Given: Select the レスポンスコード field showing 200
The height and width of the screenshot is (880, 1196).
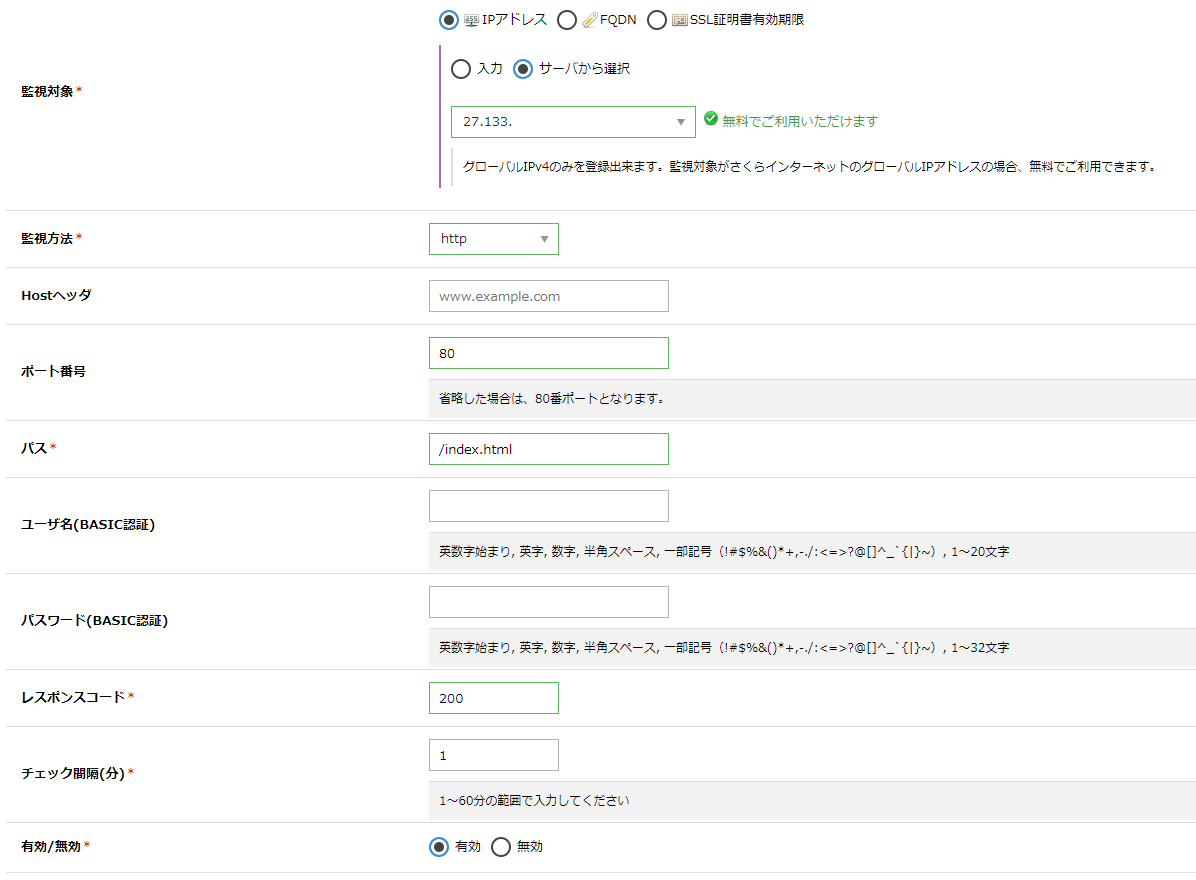Looking at the screenshot, I should pyautogui.click(x=493, y=697).
